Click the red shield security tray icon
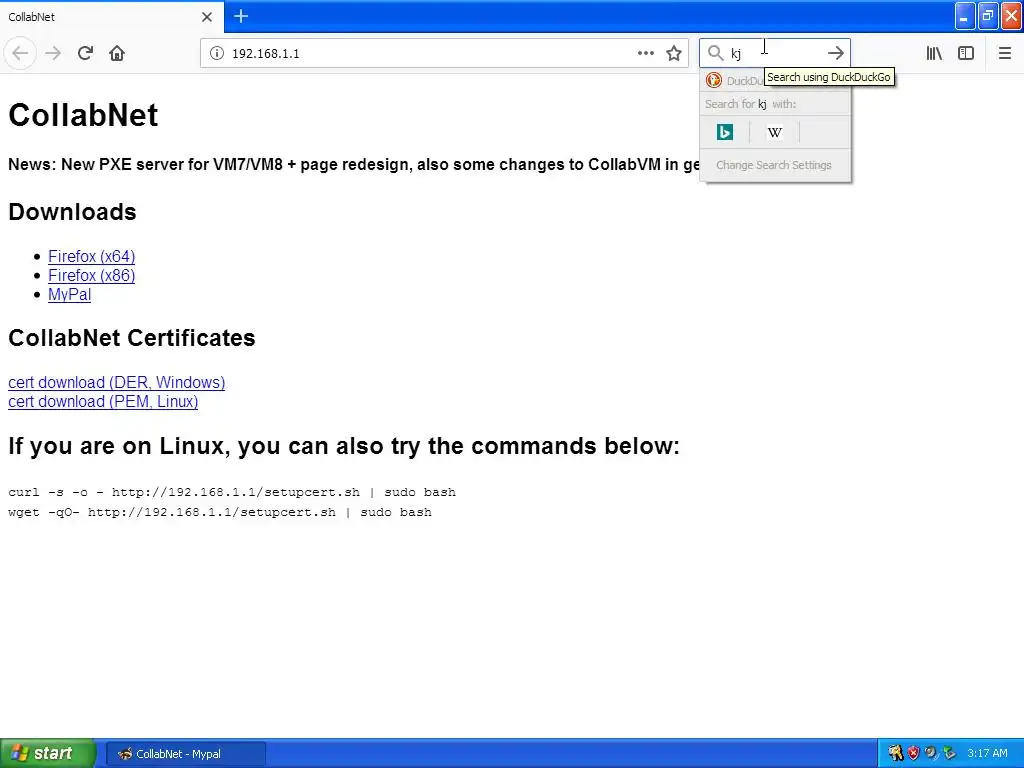 pos(914,753)
